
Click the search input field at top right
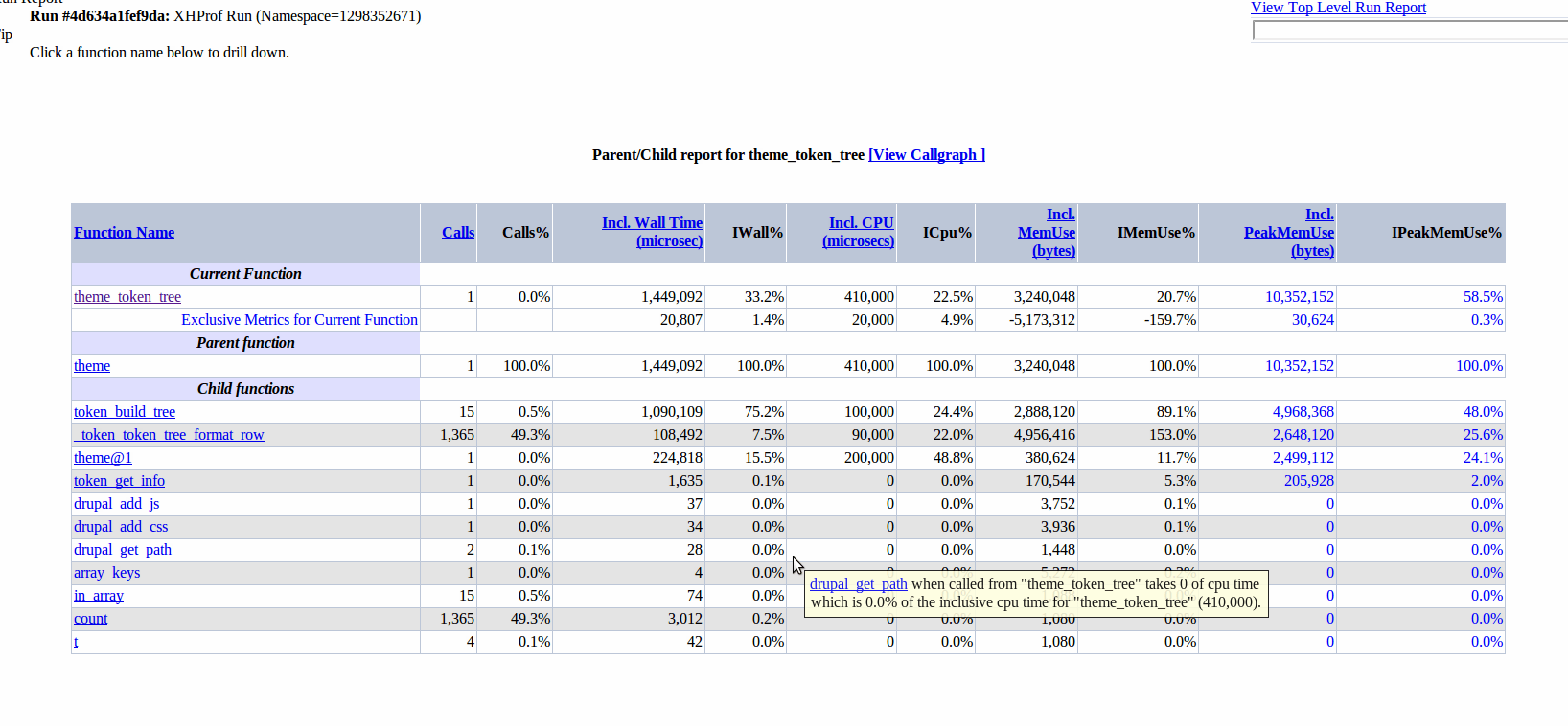pos(1410,31)
